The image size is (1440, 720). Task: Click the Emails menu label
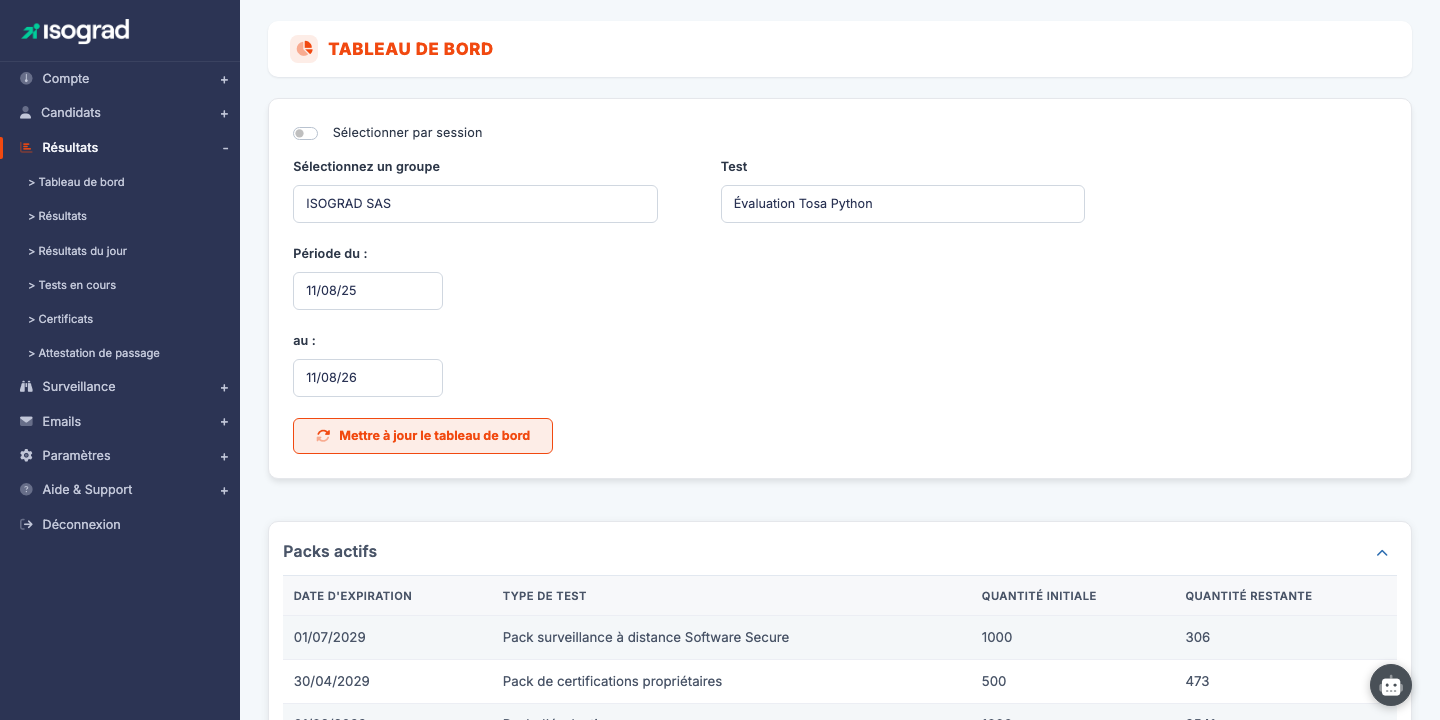(x=62, y=422)
